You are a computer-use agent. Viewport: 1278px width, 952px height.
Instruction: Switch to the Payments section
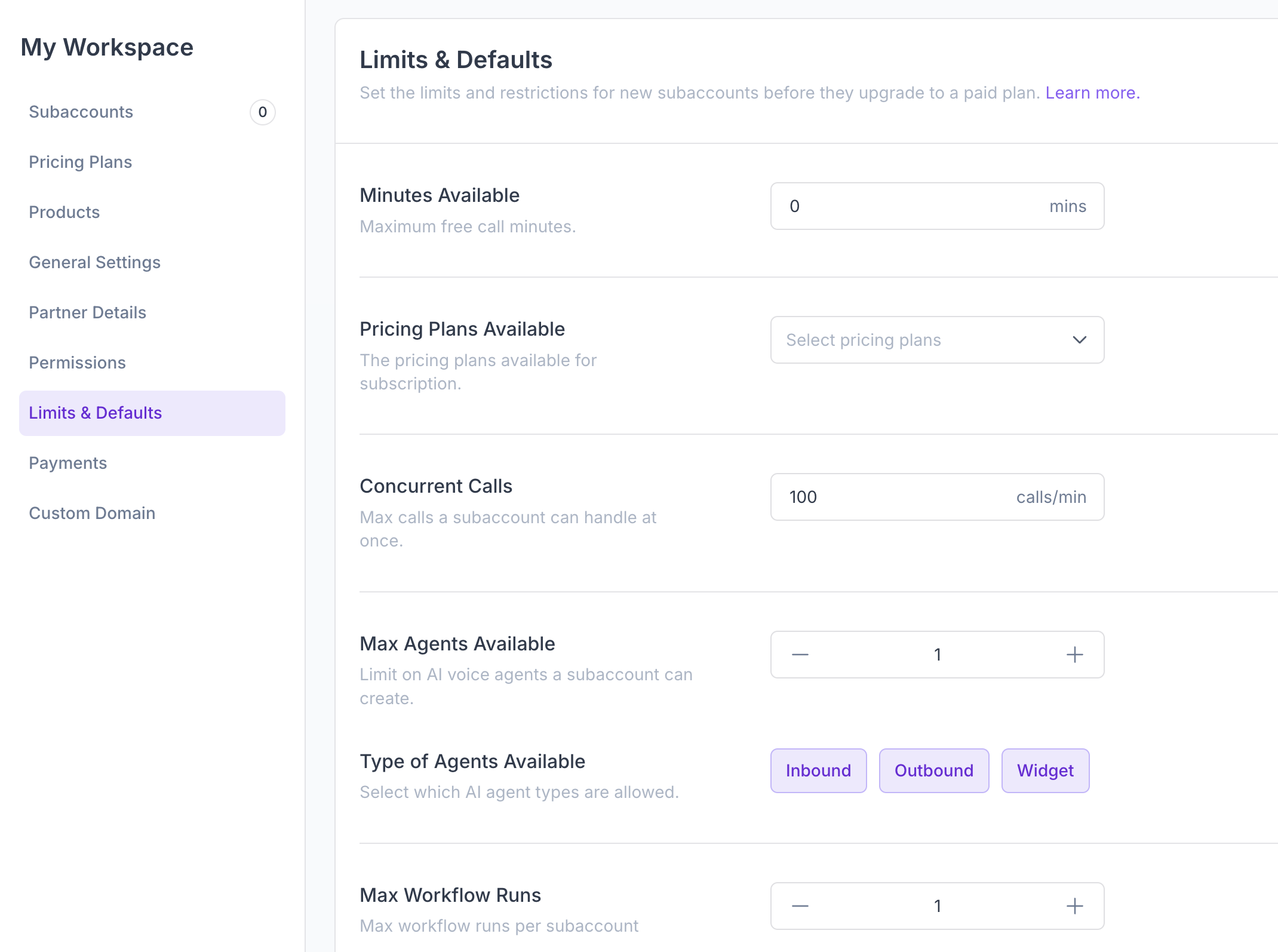click(67, 463)
